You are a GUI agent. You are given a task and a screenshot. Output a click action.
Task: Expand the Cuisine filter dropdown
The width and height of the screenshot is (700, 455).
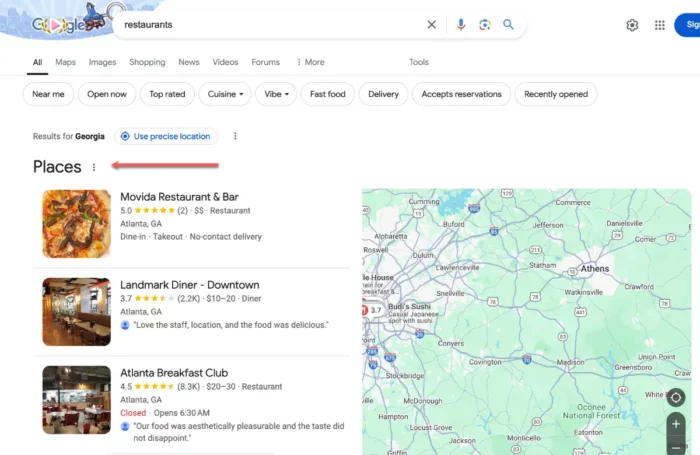225,94
